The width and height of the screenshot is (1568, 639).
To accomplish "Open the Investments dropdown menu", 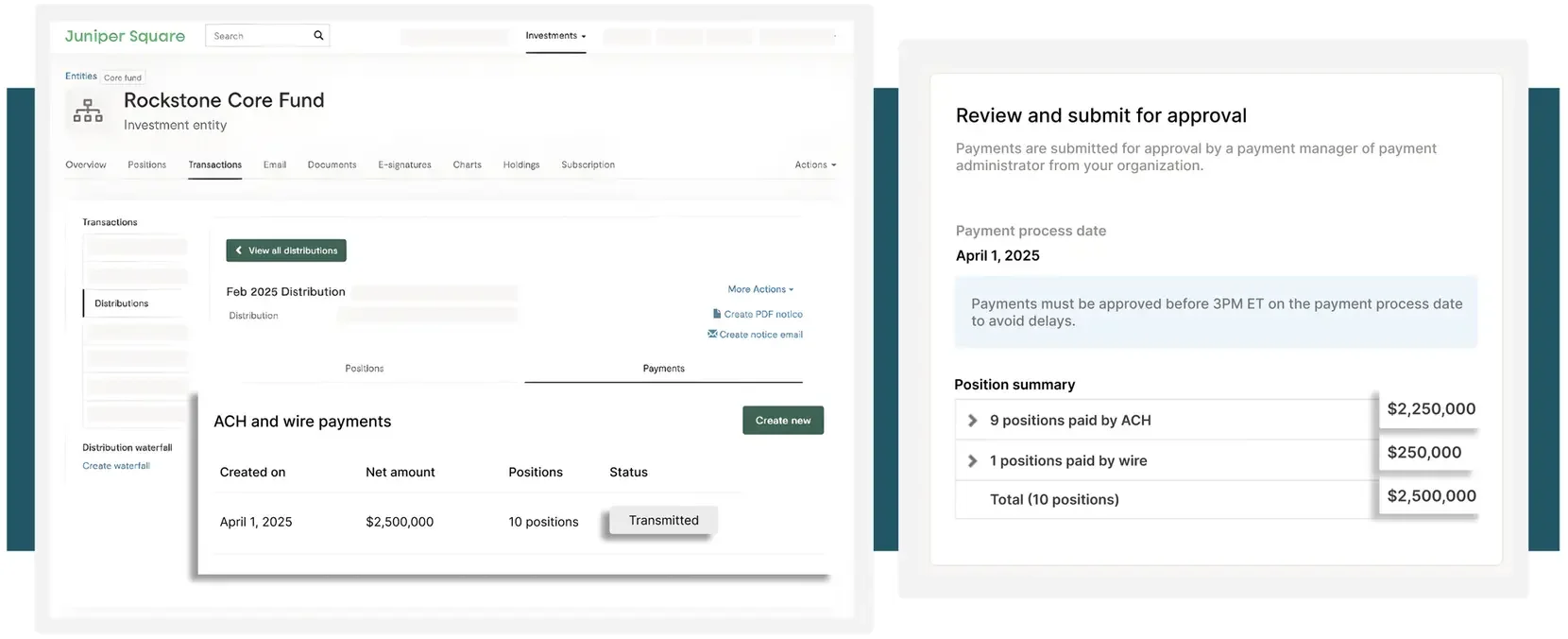I will (555, 36).
